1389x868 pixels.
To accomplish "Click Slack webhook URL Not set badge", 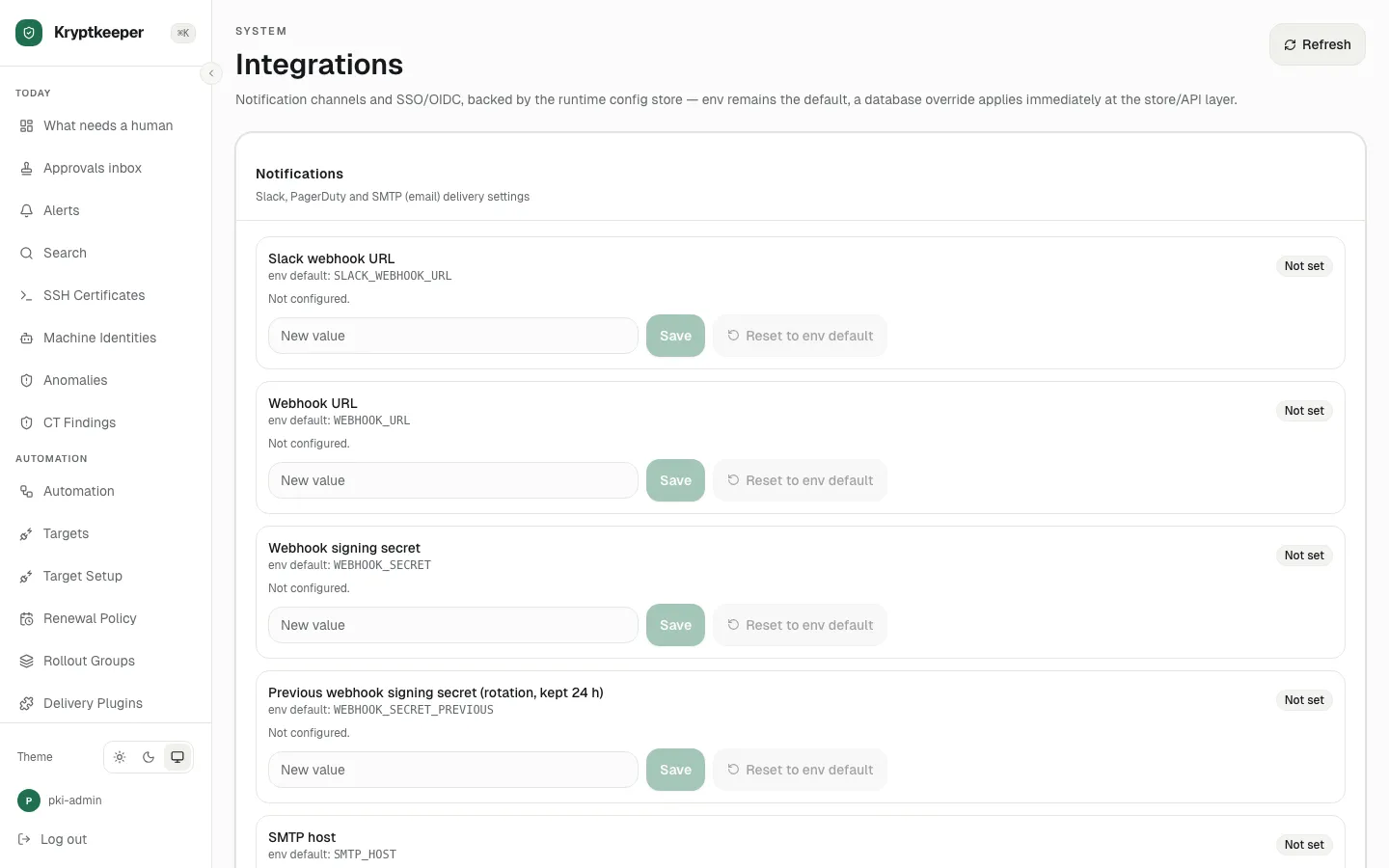I will coord(1304,266).
